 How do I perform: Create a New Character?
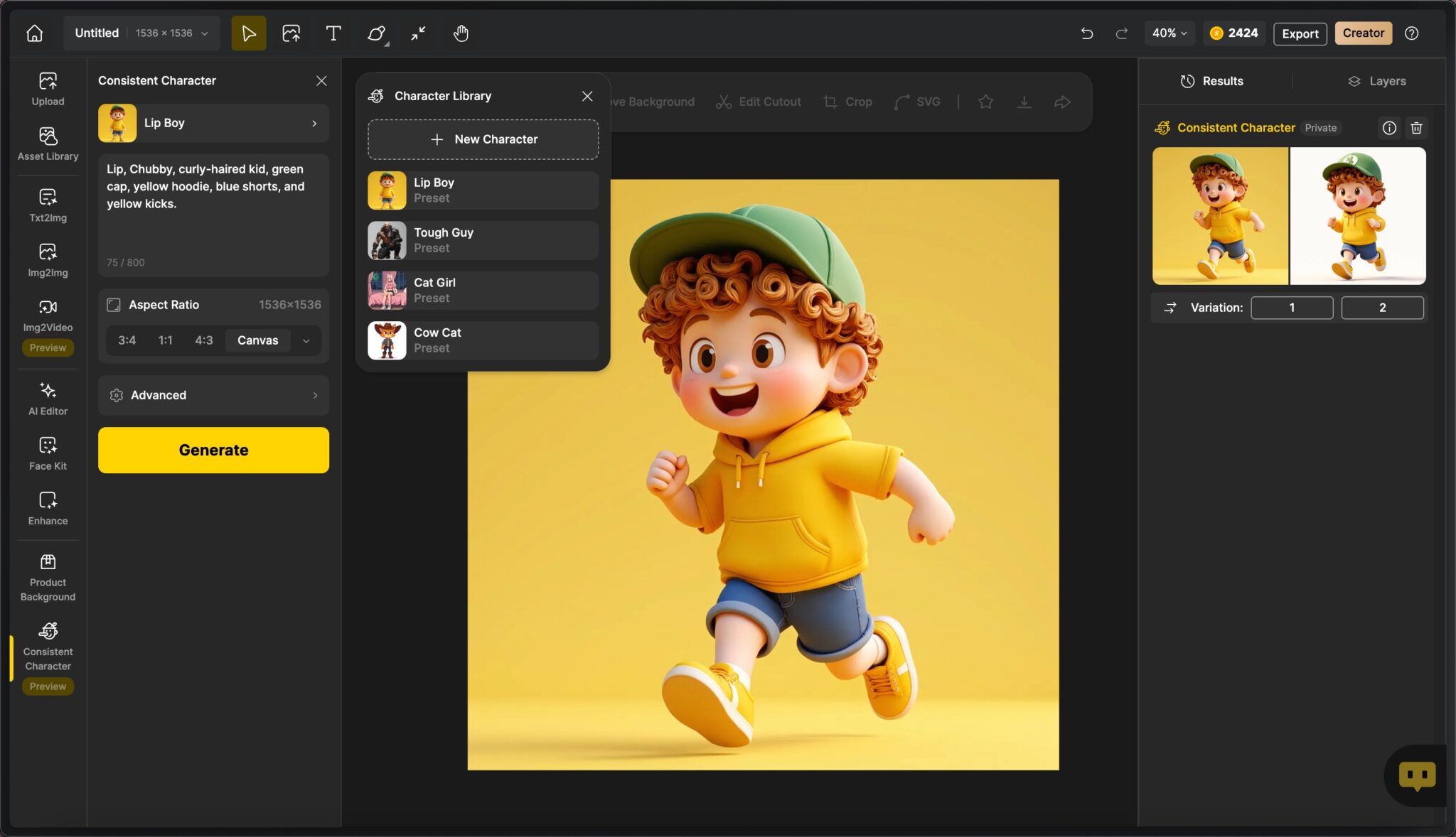tap(482, 139)
